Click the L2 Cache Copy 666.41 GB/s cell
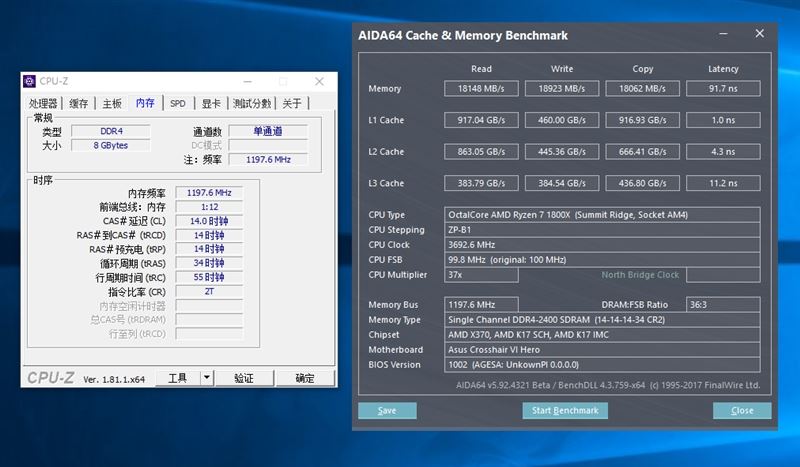 (x=642, y=152)
